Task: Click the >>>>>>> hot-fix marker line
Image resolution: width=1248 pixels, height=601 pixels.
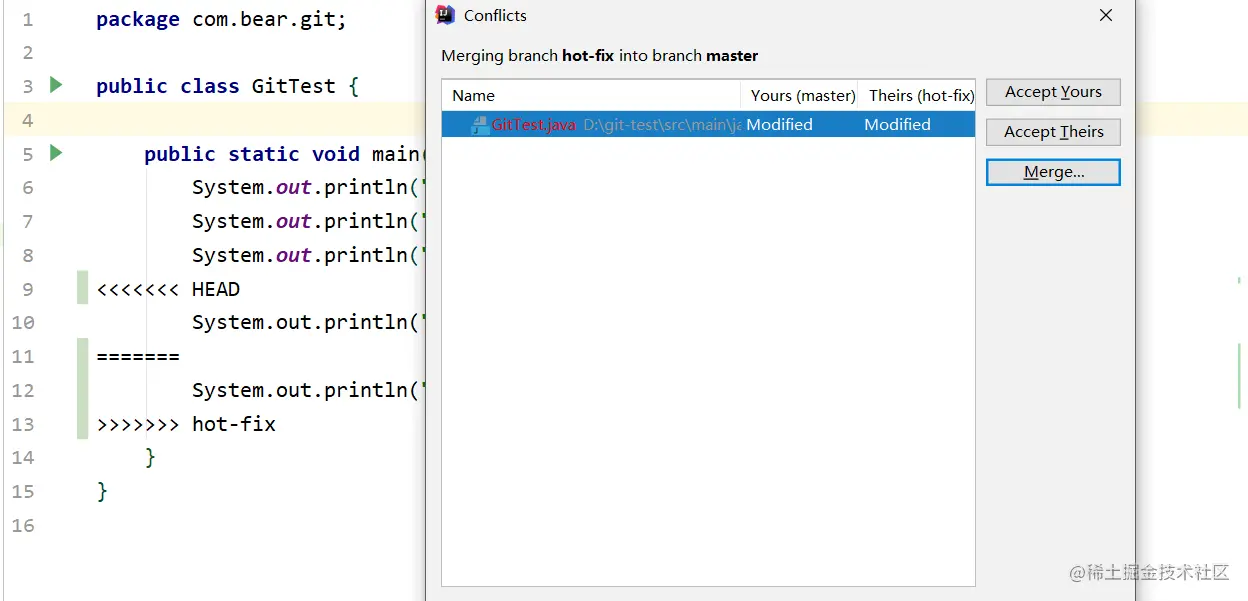Action: coord(186,424)
